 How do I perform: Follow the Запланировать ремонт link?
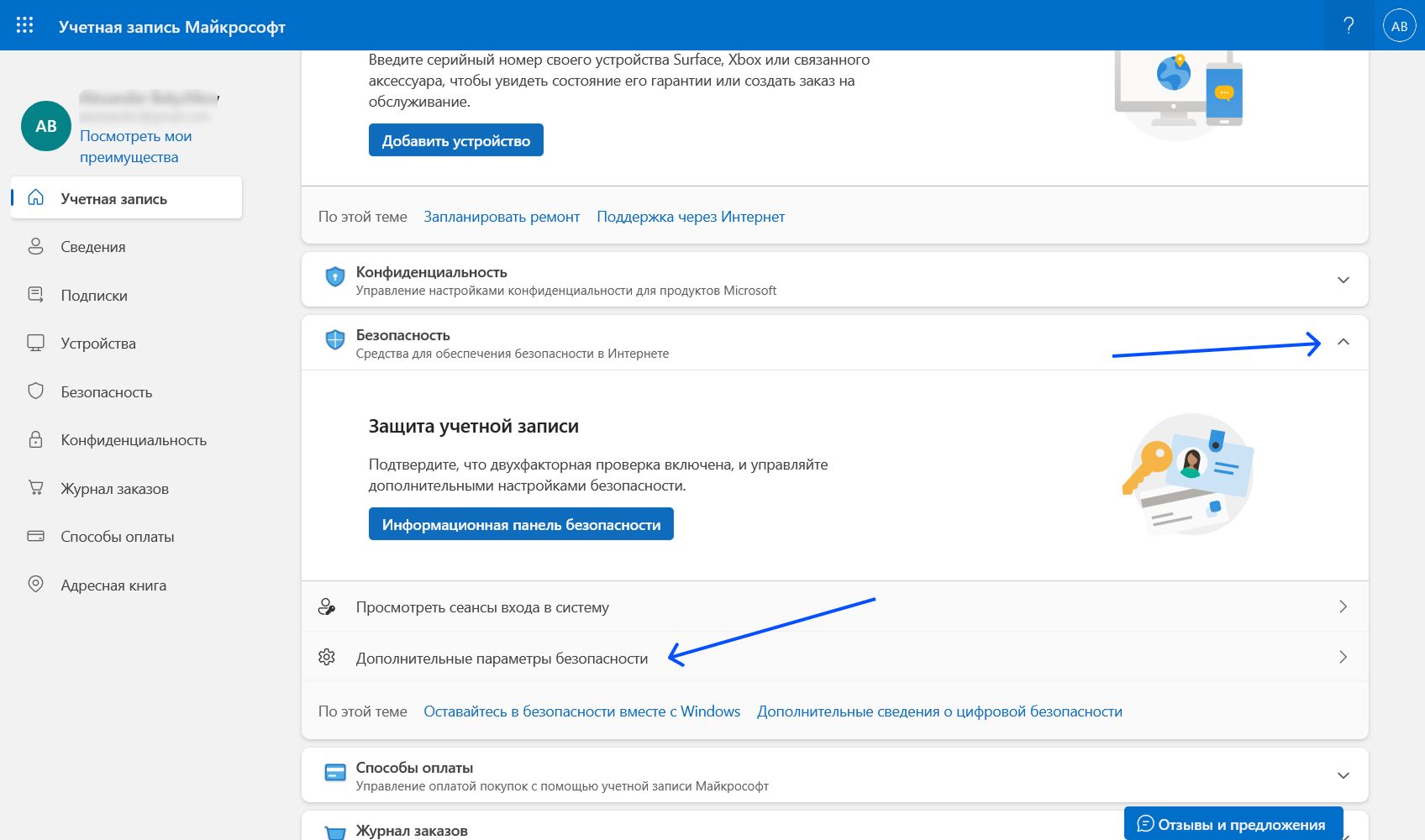[502, 217]
